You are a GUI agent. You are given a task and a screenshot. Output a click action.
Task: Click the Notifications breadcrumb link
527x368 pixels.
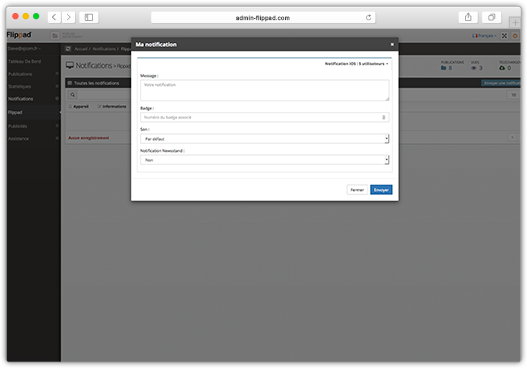click(104, 49)
